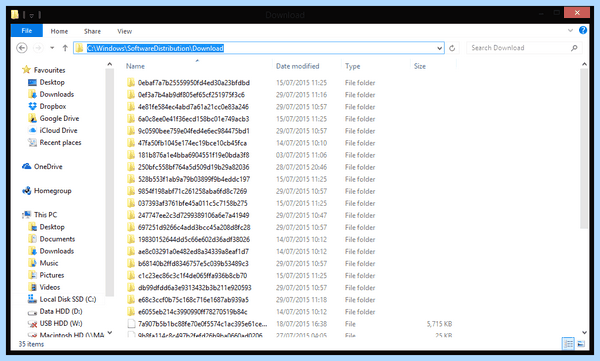Select folder 181b876a1e4bba6904551f19e0bda3f8
This screenshot has width=600, height=361.
pos(193,155)
